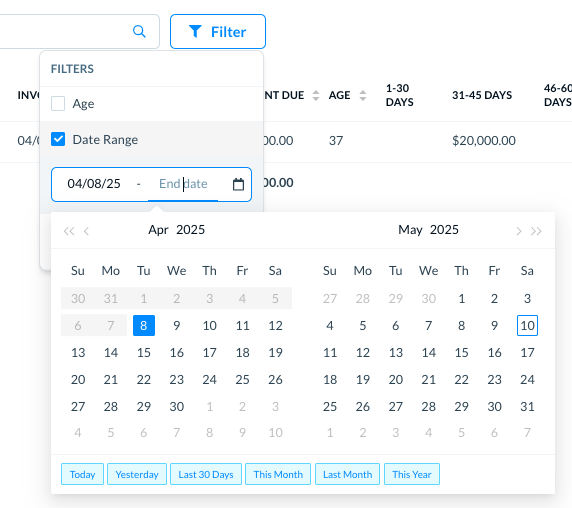Sort by Age column arrows
The height and width of the screenshot is (508, 572).
pyautogui.click(x=363, y=96)
